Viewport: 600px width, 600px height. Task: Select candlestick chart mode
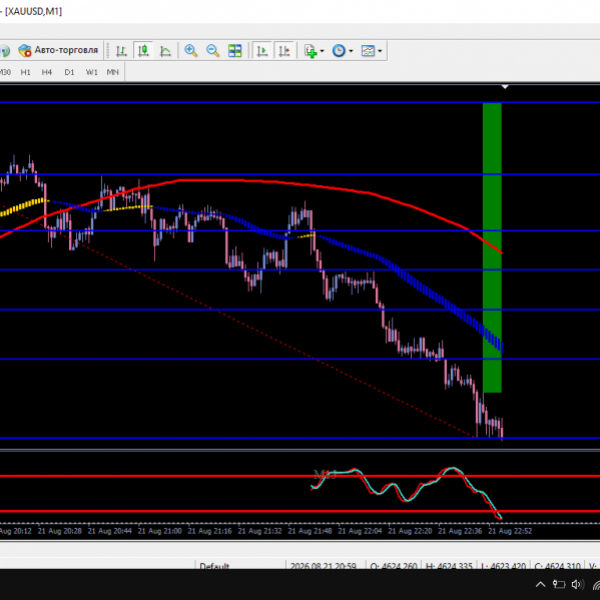click(x=143, y=51)
